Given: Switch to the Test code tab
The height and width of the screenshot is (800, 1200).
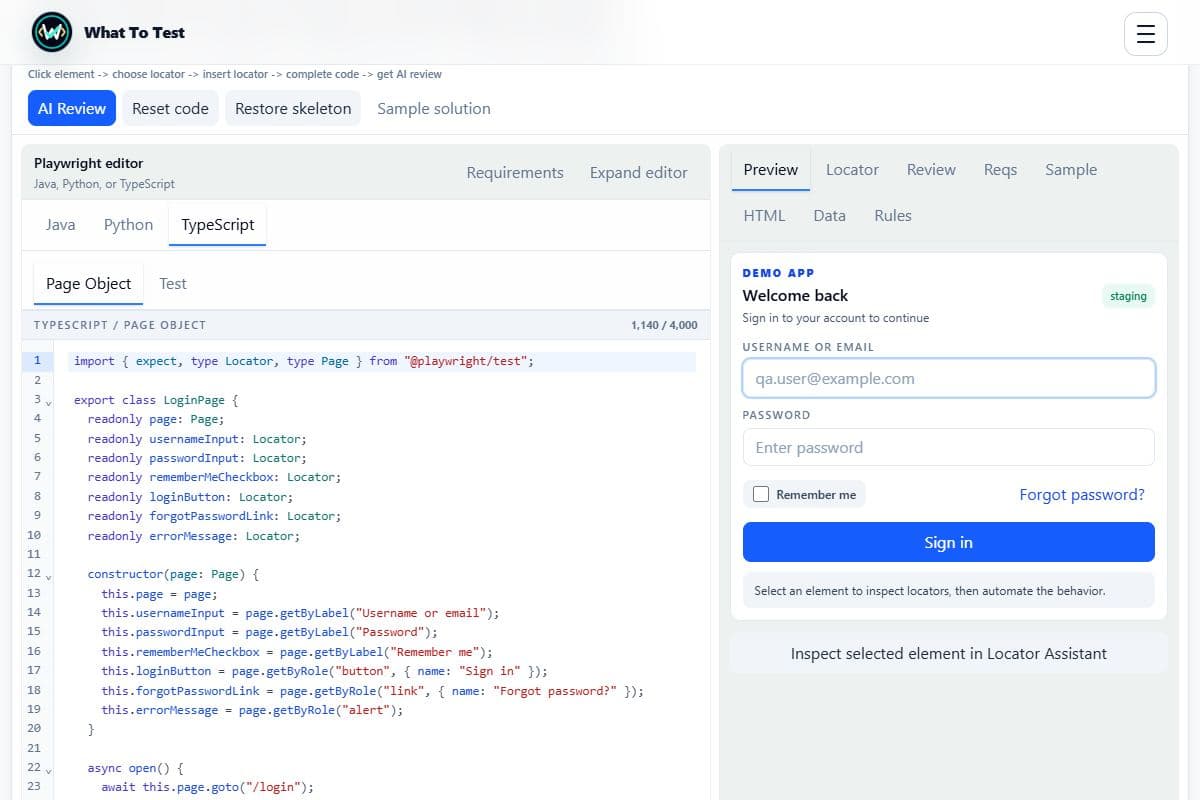Looking at the screenshot, I should click(x=173, y=283).
